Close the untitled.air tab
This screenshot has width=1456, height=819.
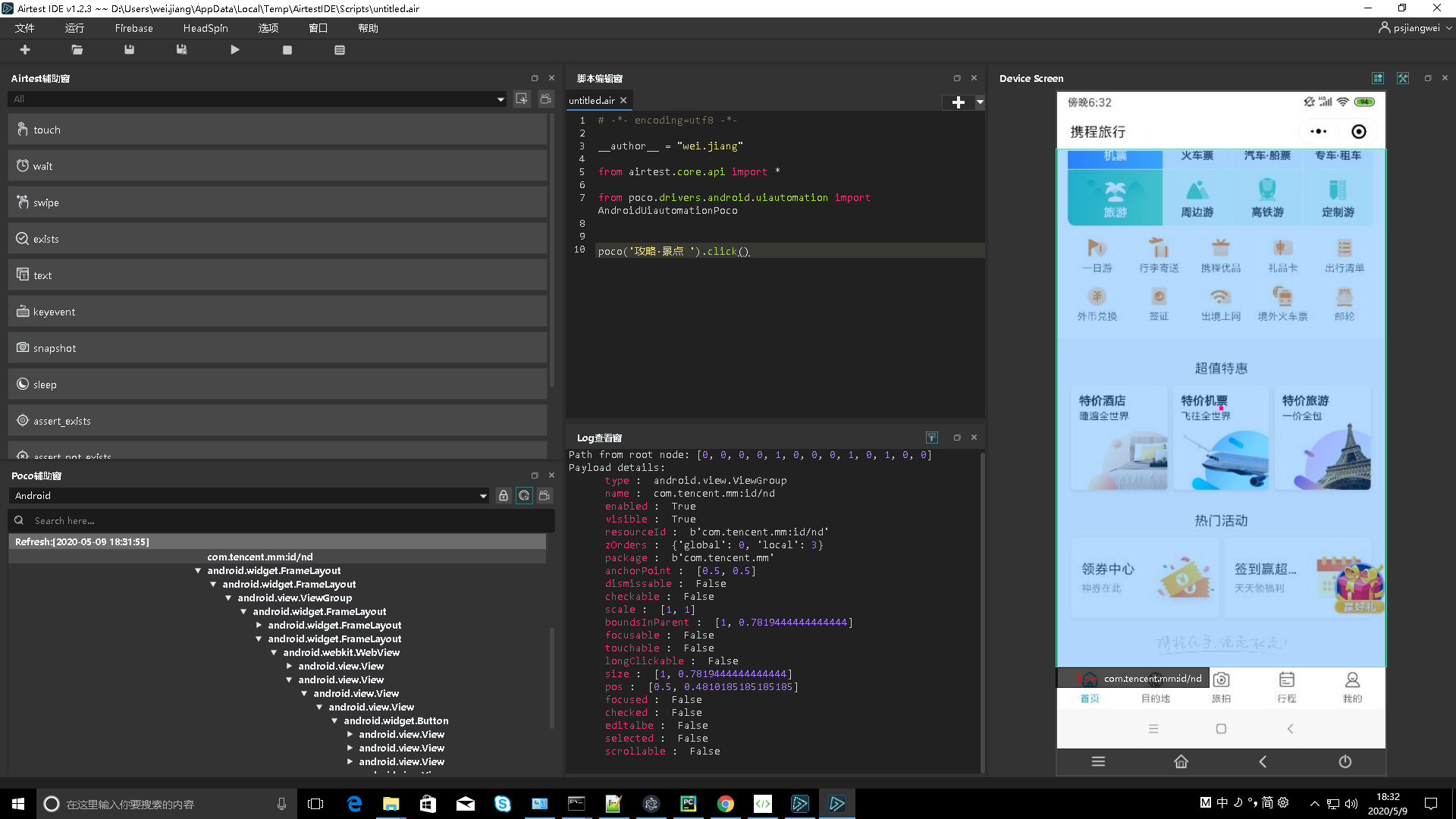click(623, 100)
